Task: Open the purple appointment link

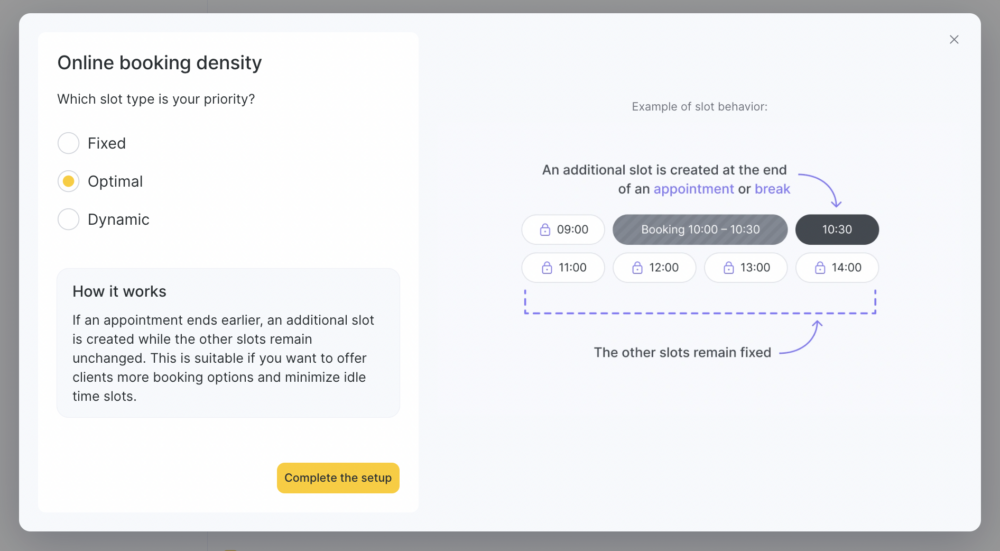Action: [693, 189]
